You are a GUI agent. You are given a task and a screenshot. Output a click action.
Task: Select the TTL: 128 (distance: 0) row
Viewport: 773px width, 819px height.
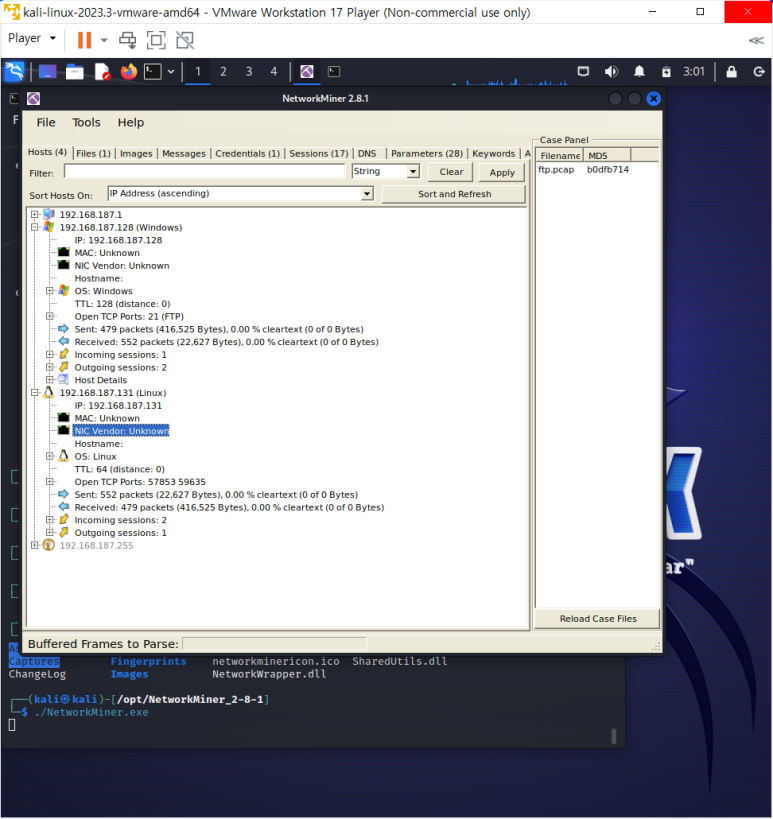click(122, 303)
